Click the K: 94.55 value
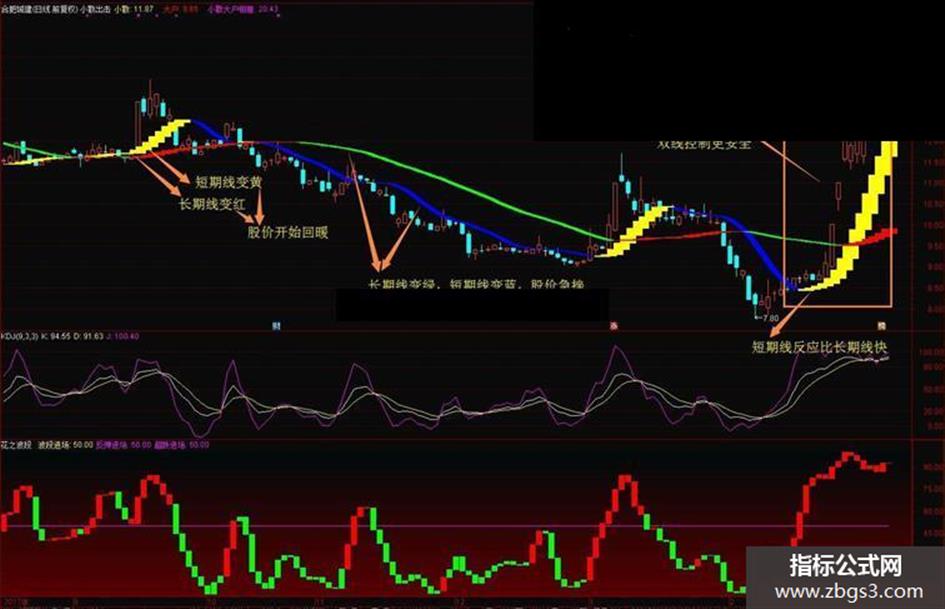Image resolution: width=945 pixels, height=609 pixels. (x=55, y=336)
